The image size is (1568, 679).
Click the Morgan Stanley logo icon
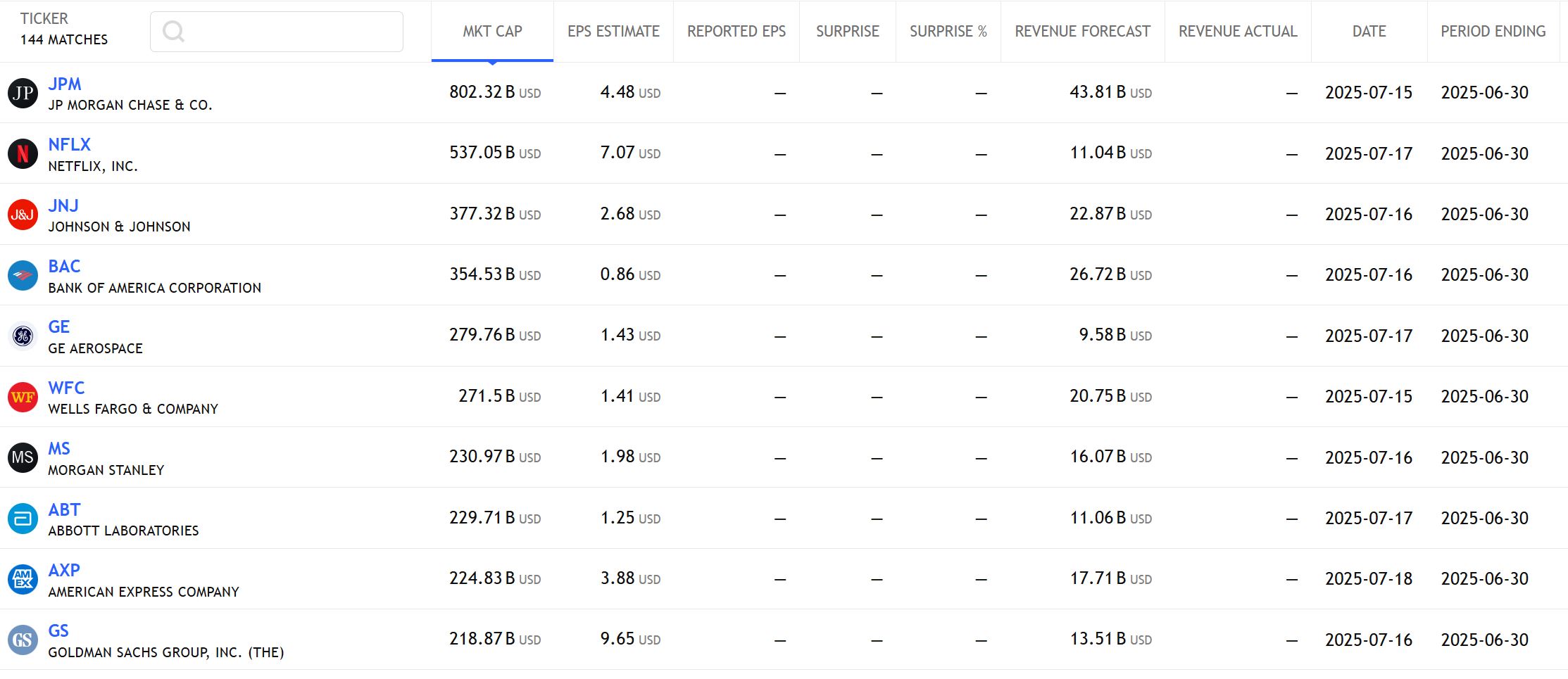(23, 457)
